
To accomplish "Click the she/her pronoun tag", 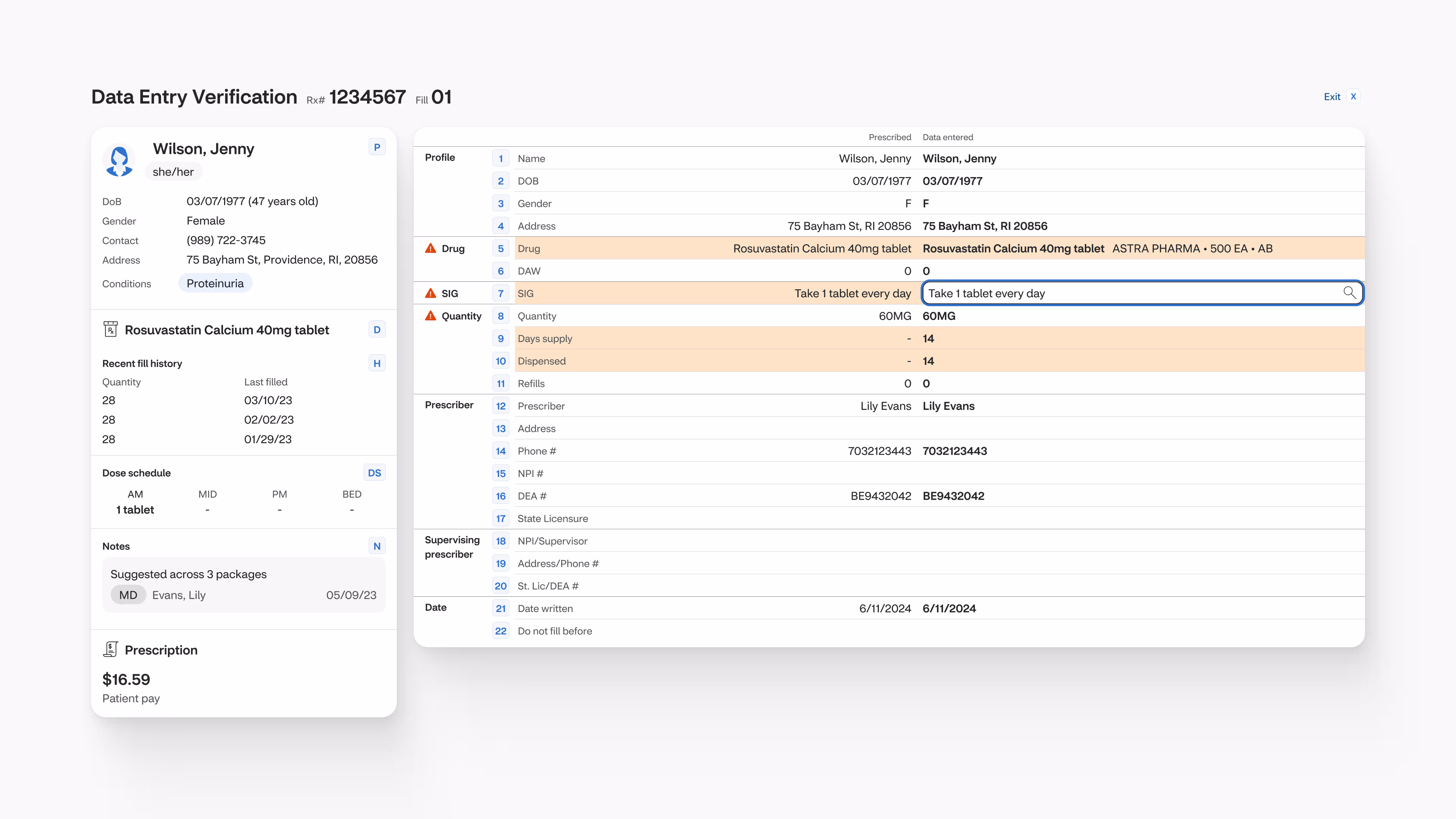I will point(173,172).
